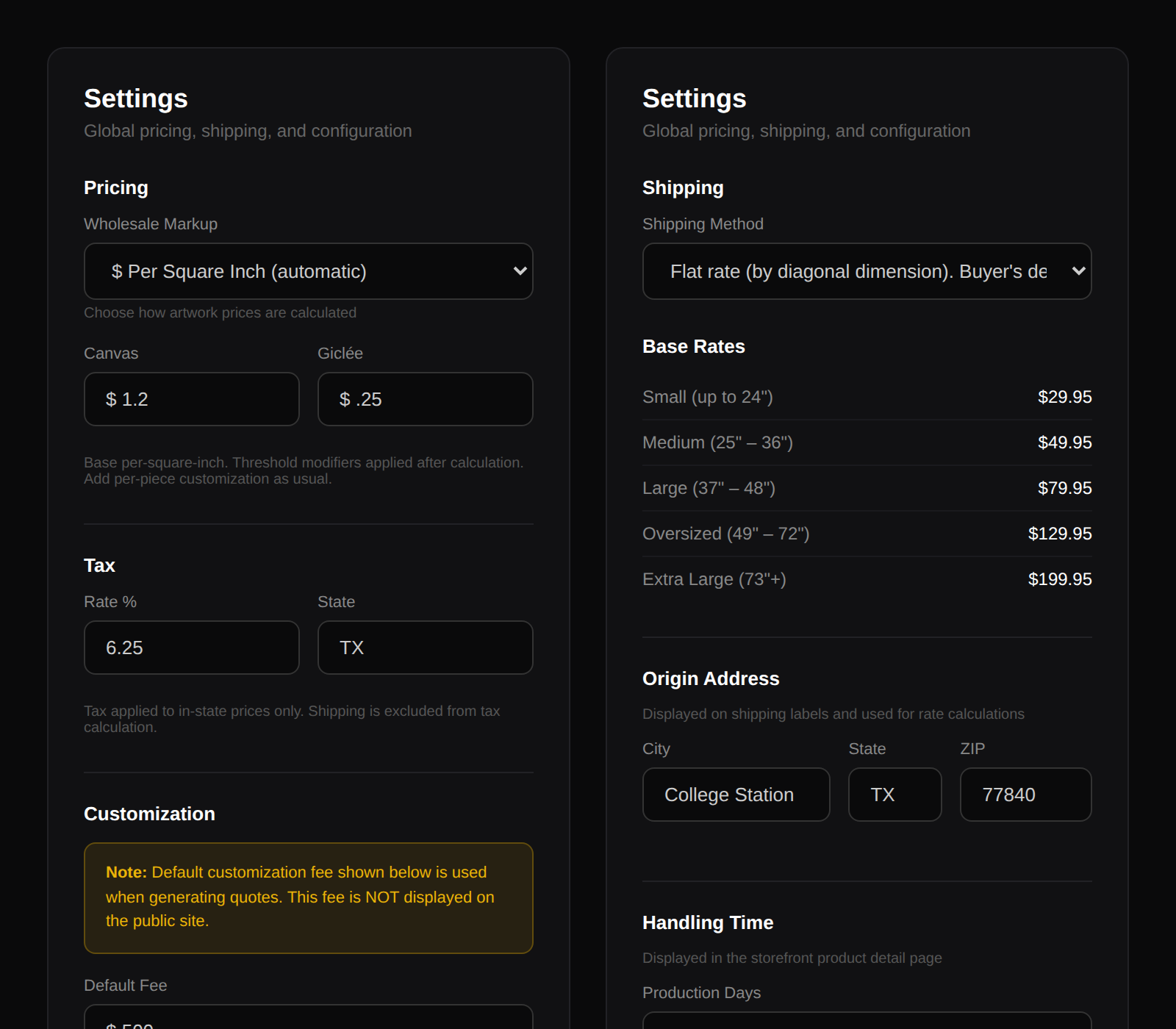Select the City field showing College Station
Viewport: 1176px width, 1029px height.
(736, 795)
